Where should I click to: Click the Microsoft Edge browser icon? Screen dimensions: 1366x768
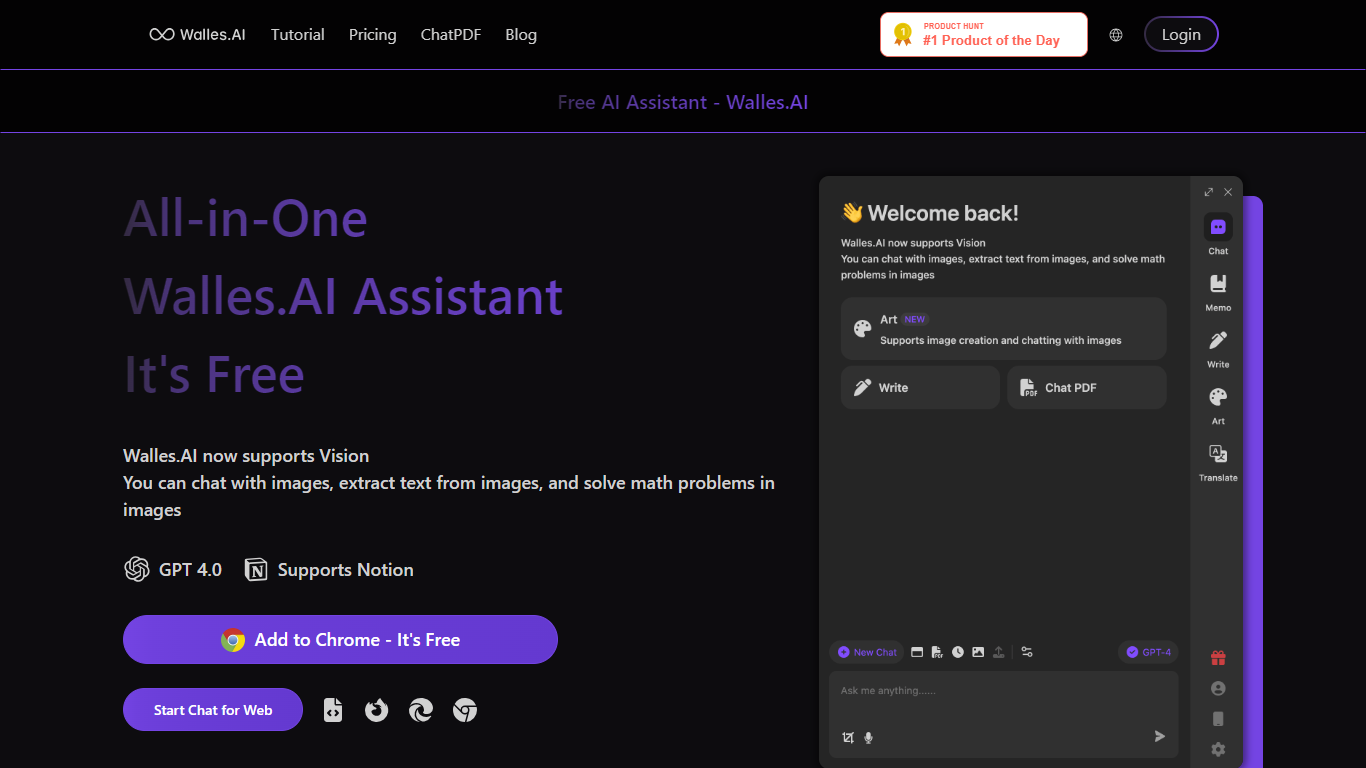tap(421, 710)
